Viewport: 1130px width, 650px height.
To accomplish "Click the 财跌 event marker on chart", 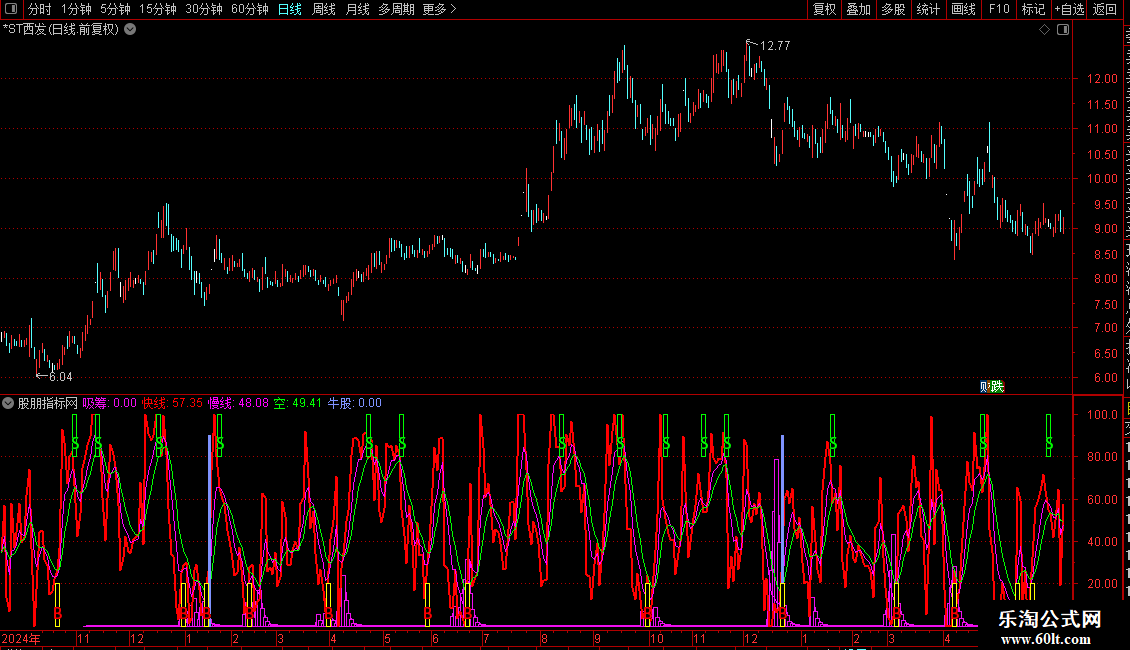I will coord(992,387).
